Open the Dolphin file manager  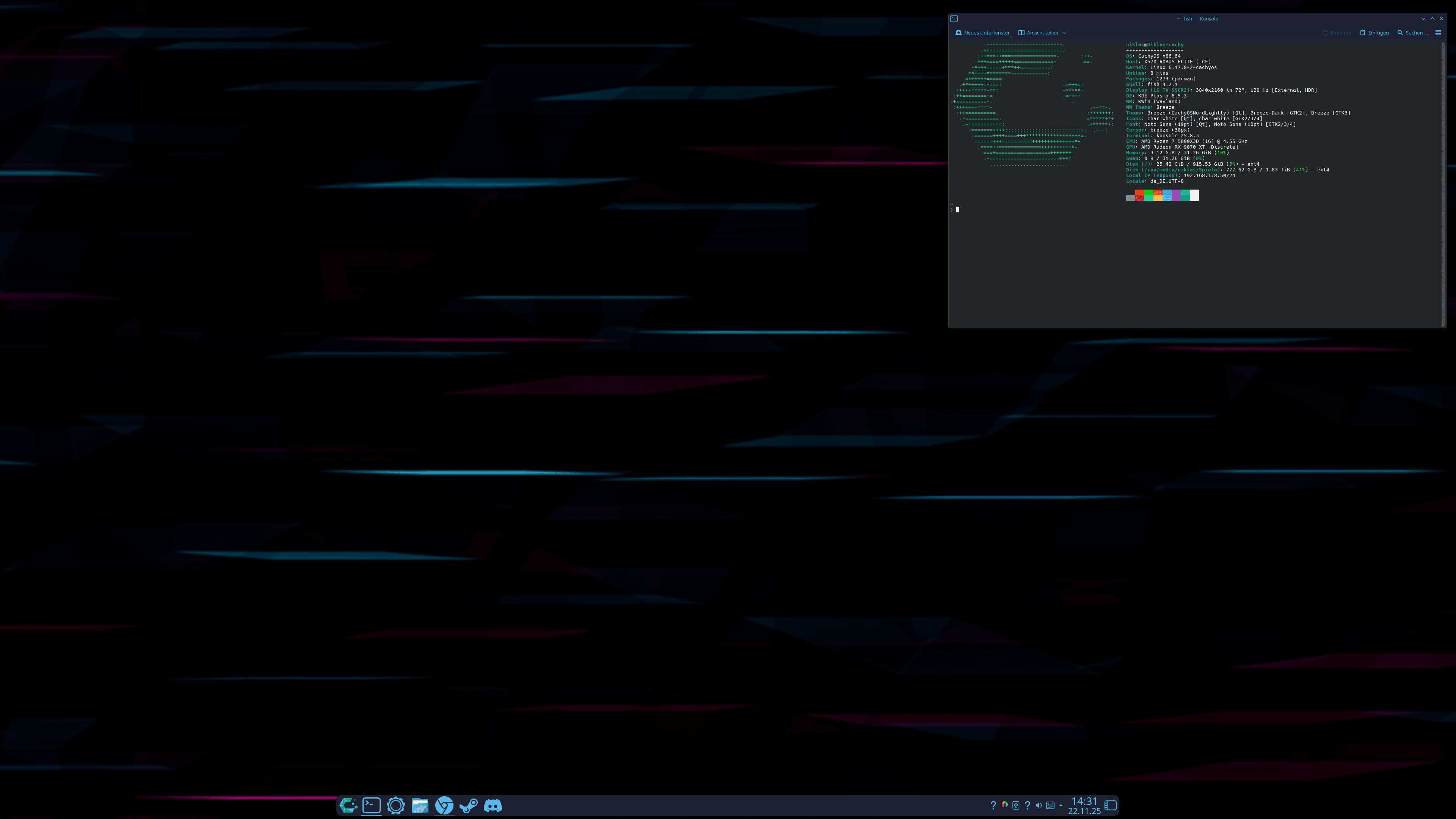pyautogui.click(x=420, y=805)
